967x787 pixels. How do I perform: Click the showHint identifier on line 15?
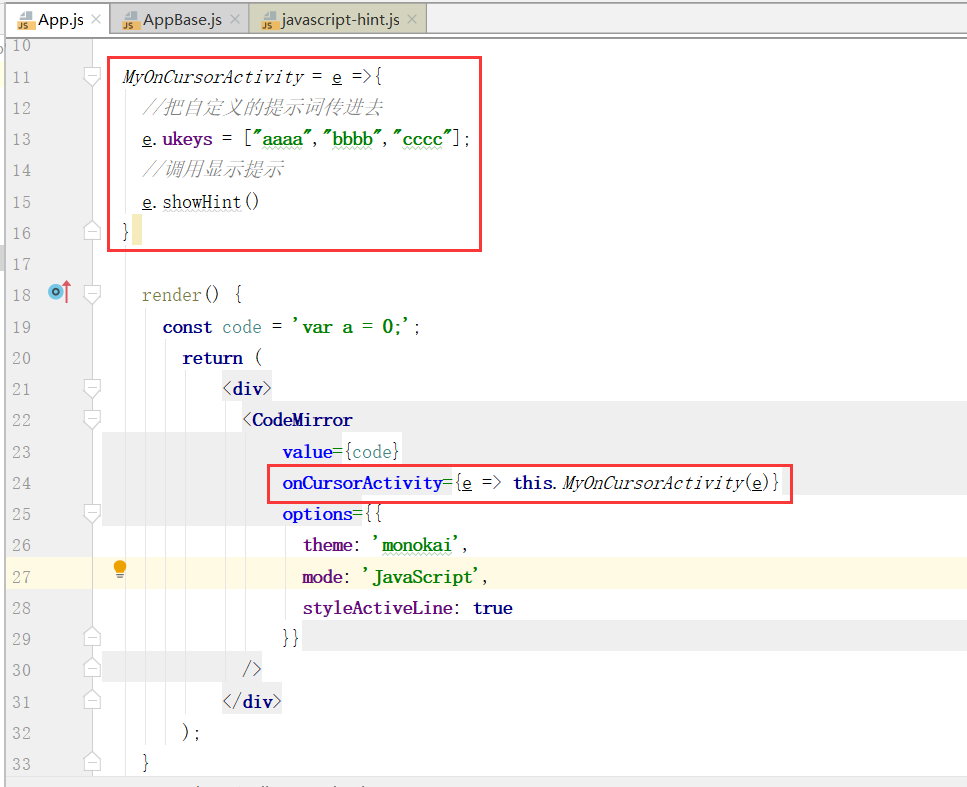200,201
